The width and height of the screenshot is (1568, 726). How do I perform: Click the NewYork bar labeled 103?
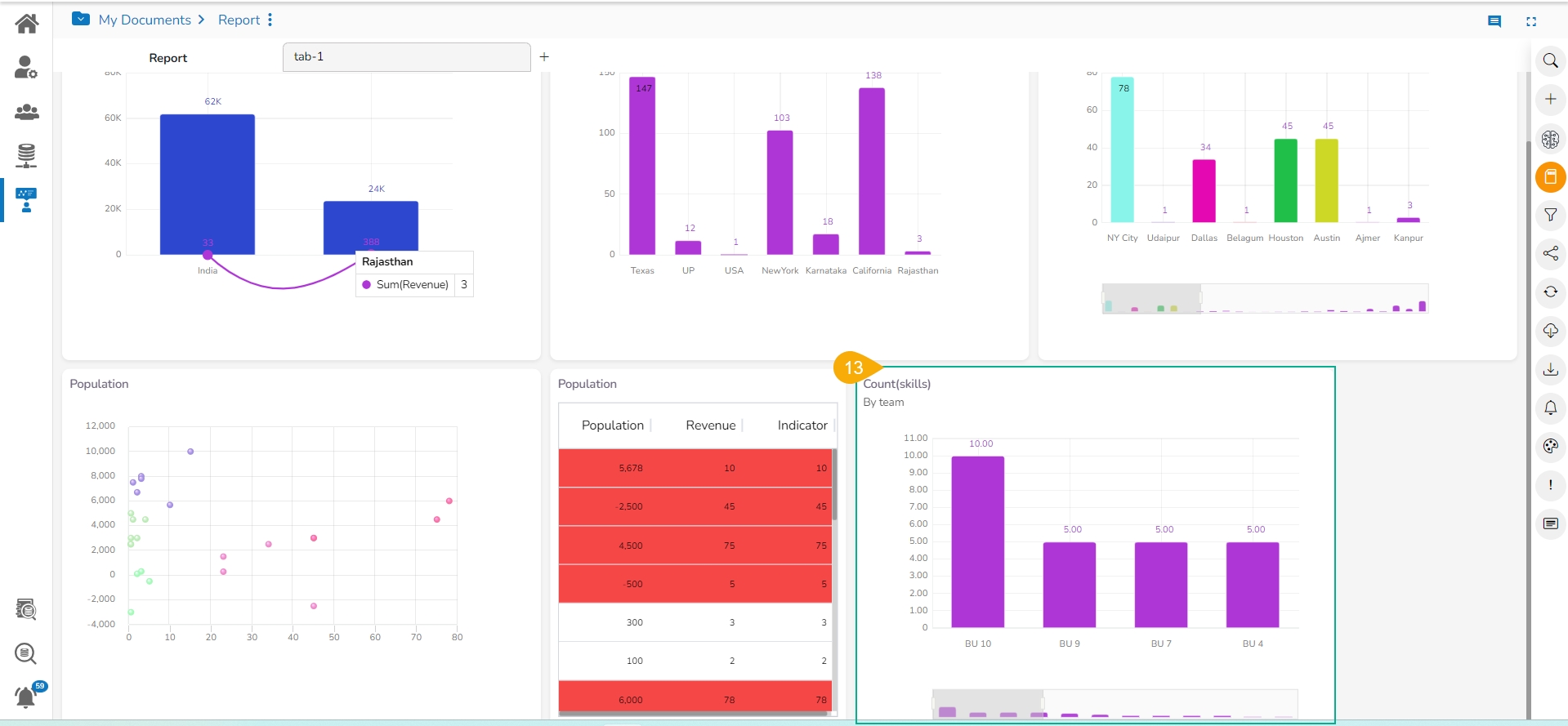point(780,193)
